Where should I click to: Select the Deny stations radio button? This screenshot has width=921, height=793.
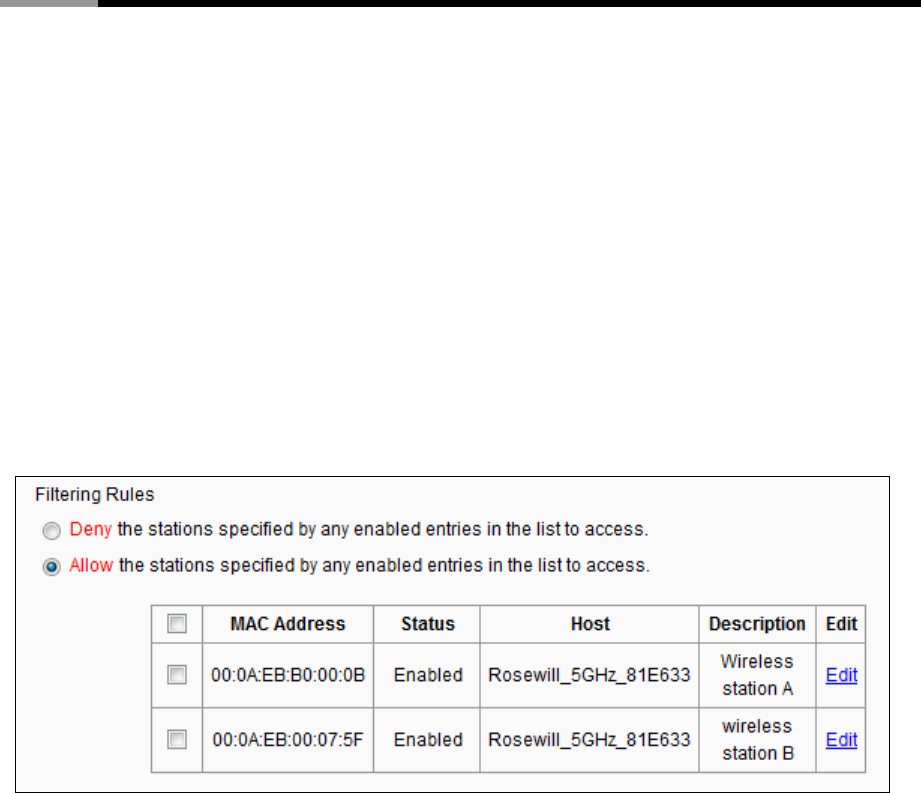[52, 531]
